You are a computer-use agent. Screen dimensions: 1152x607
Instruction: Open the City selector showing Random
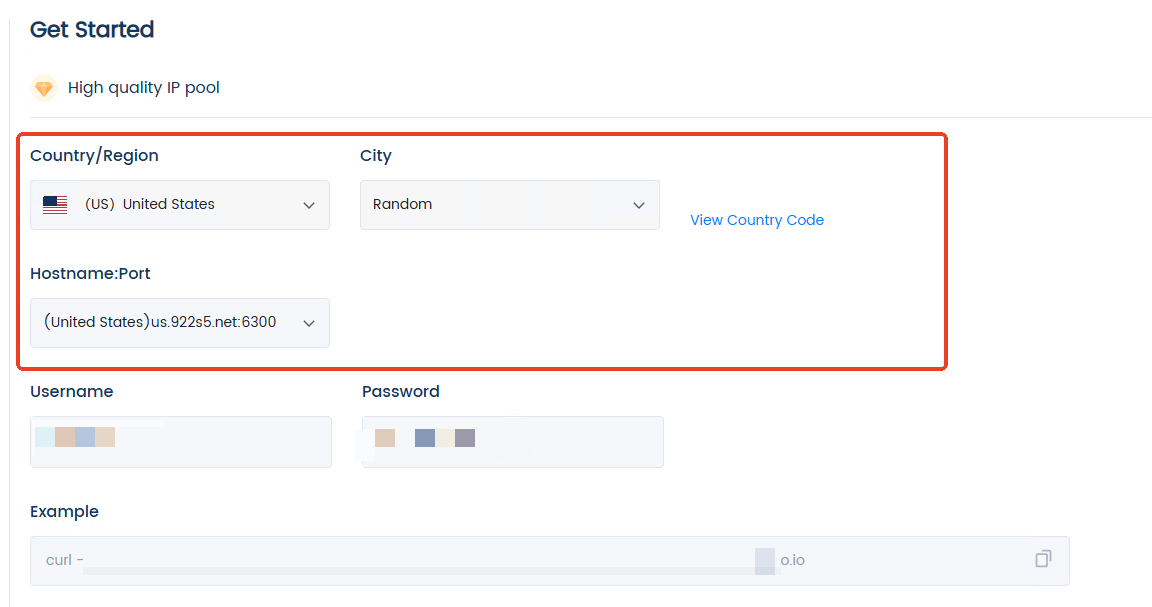coord(500,205)
